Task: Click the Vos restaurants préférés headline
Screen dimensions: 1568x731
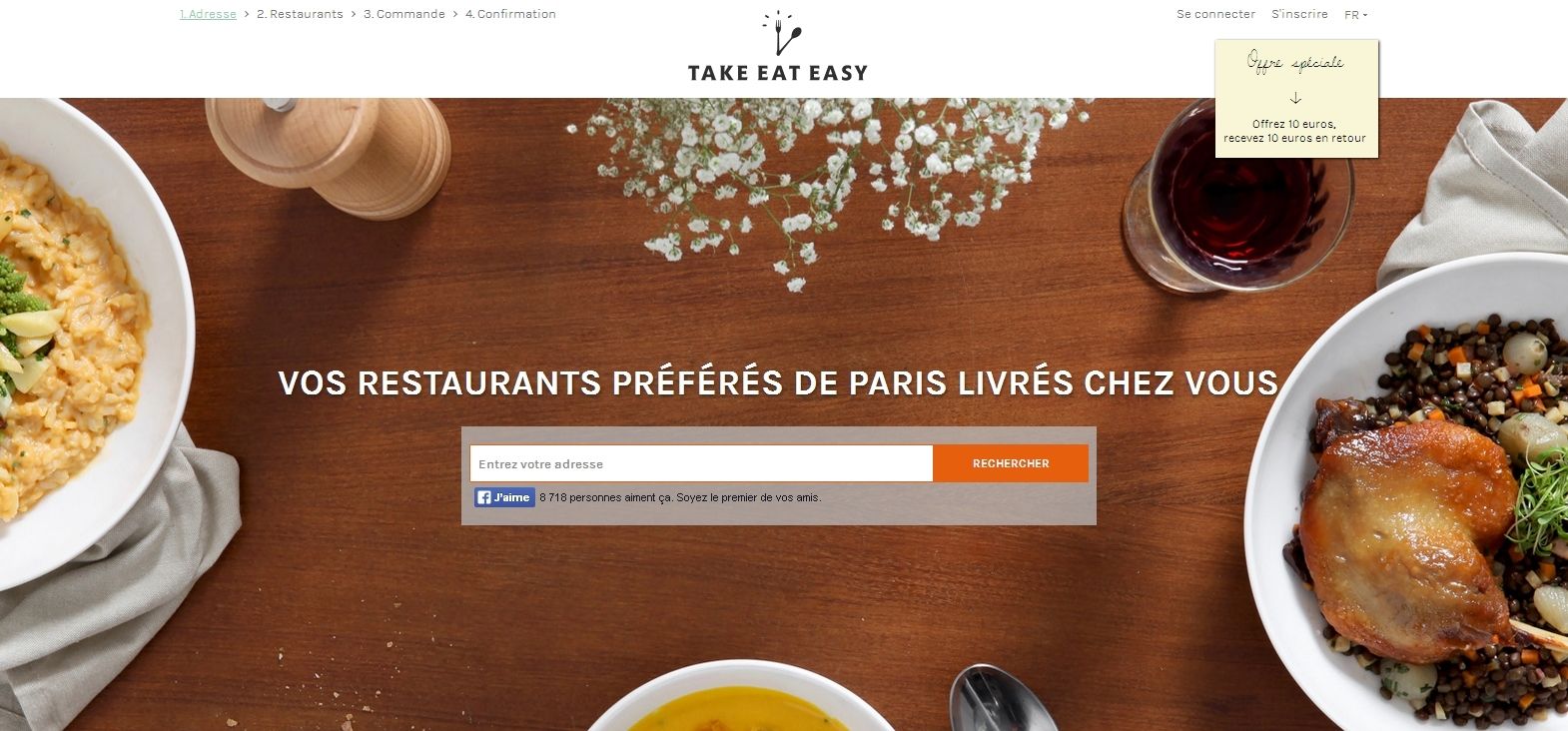Action: coord(778,382)
